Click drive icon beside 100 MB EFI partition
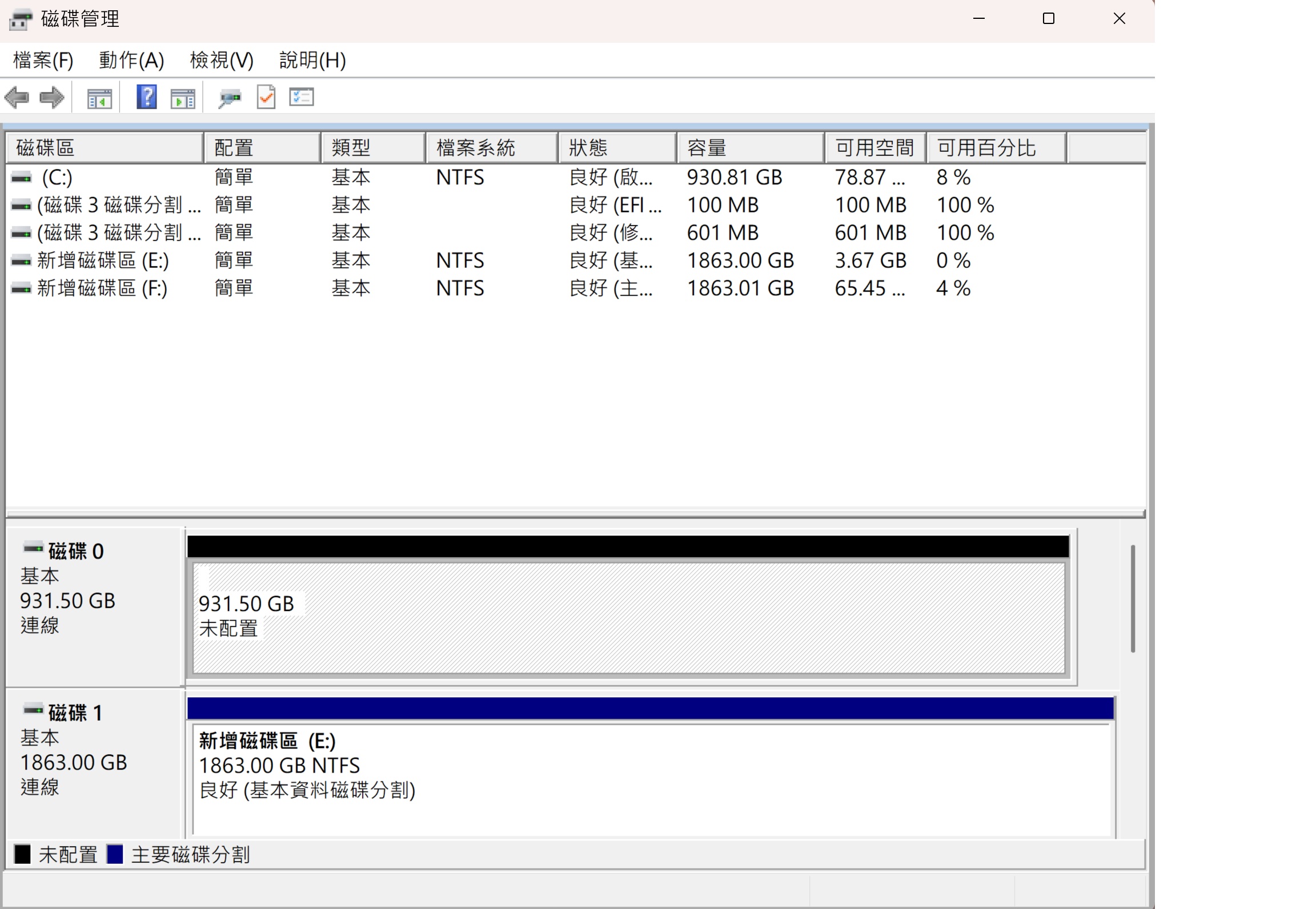 (x=22, y=206)
